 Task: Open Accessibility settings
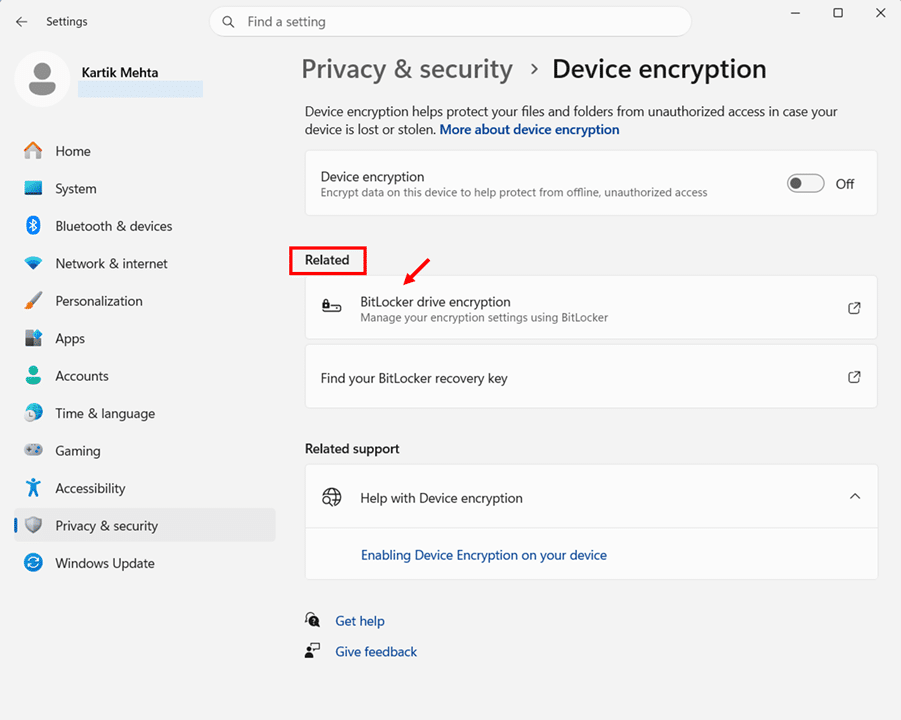point(90,488)
